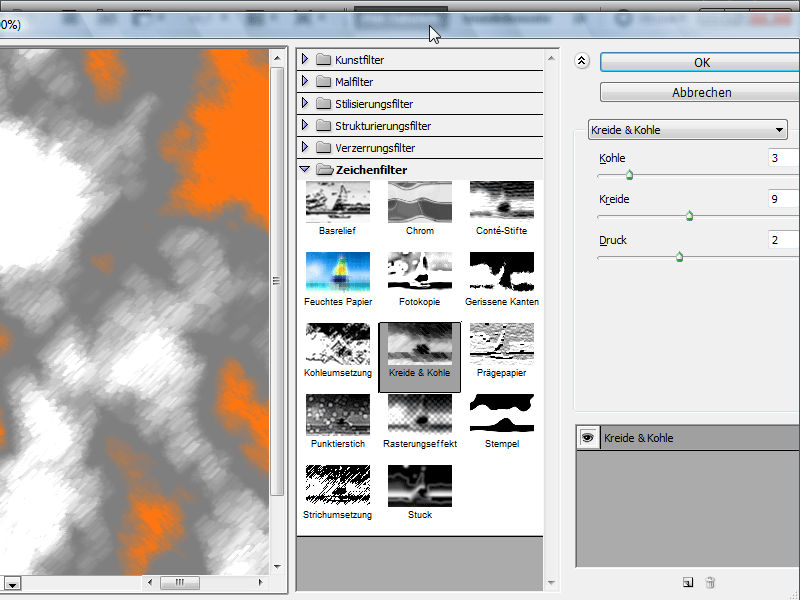Click preview horizontal scrollbar left arrow

(x=149, y=582)
